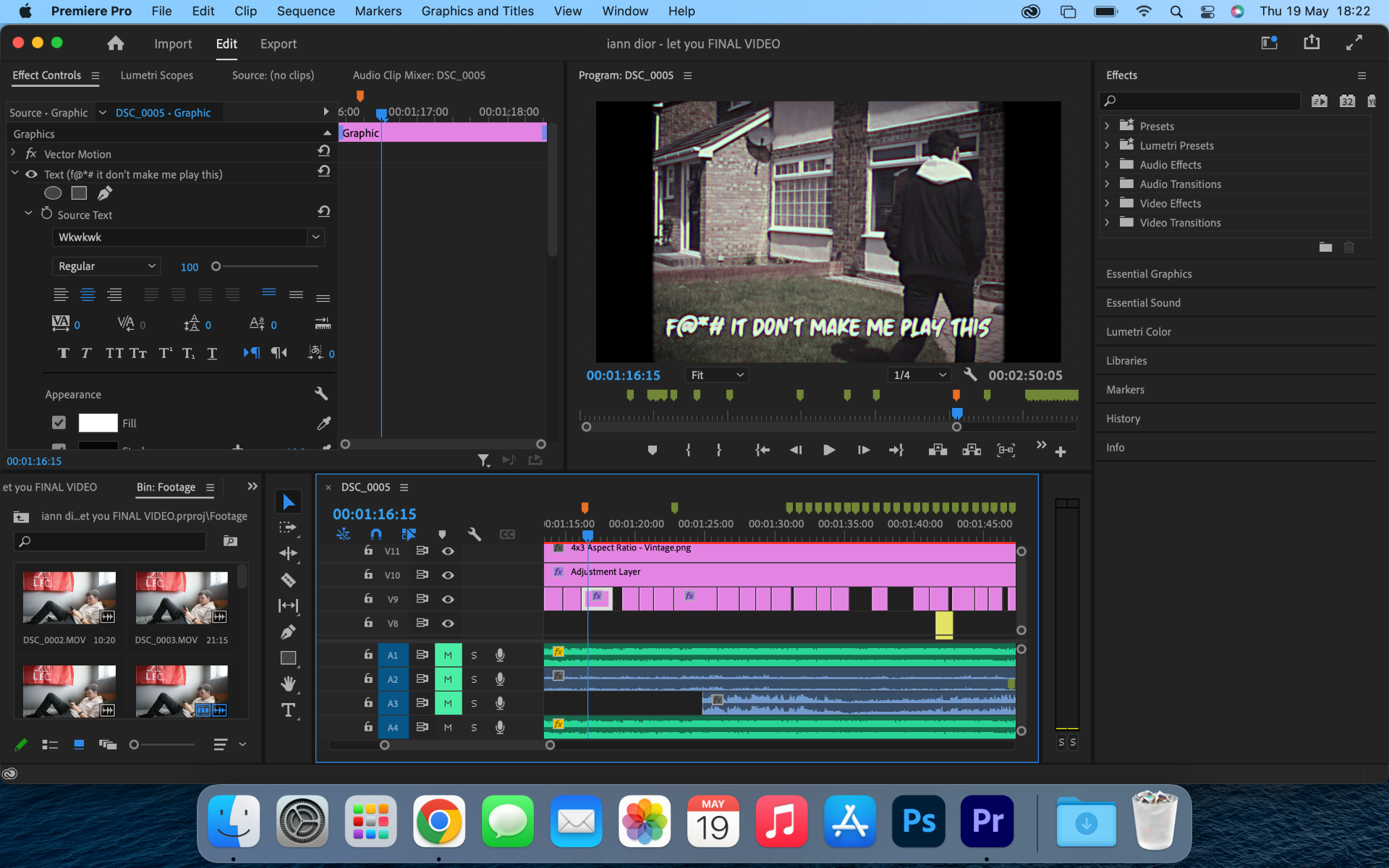Screen dimensions: 1389x868
Task: Open the Essential Graphics panel
Action: [1148, 273]
